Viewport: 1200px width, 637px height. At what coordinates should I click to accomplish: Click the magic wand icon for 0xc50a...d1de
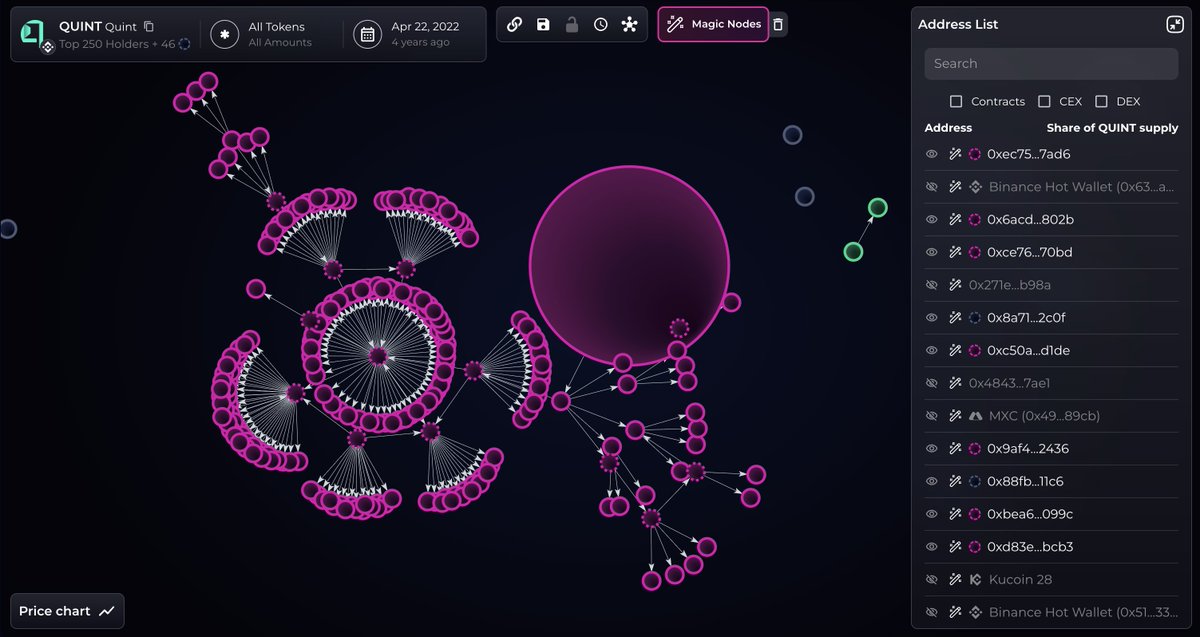pyautogui.click(x=955, y=351)
